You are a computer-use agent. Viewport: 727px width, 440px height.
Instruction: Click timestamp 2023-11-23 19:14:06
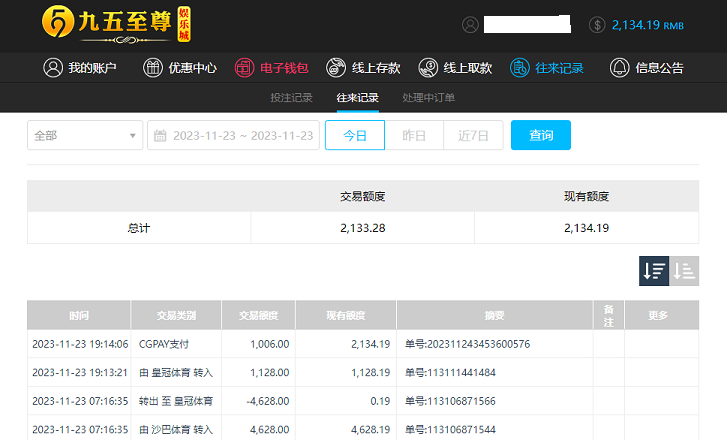[80, 344]
